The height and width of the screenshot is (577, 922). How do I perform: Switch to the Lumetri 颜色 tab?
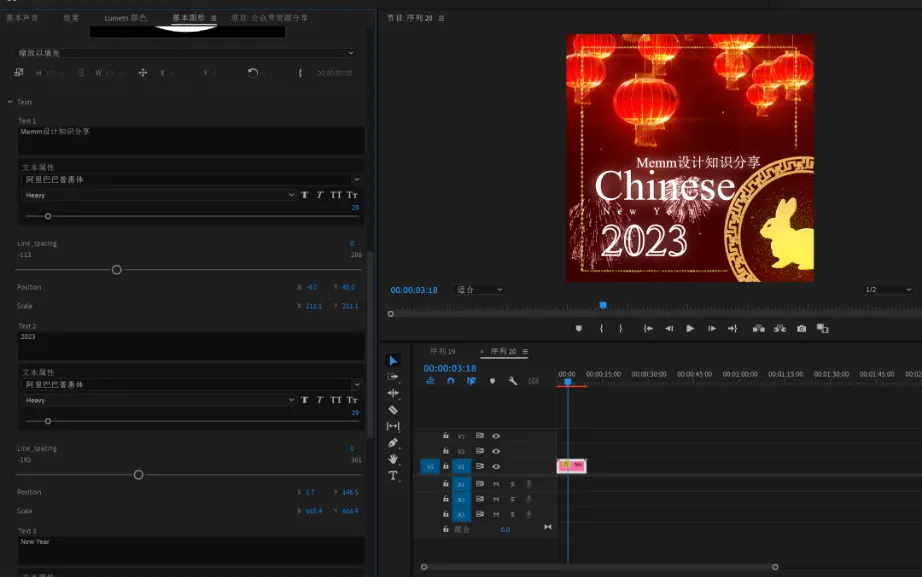pos(125,18)
